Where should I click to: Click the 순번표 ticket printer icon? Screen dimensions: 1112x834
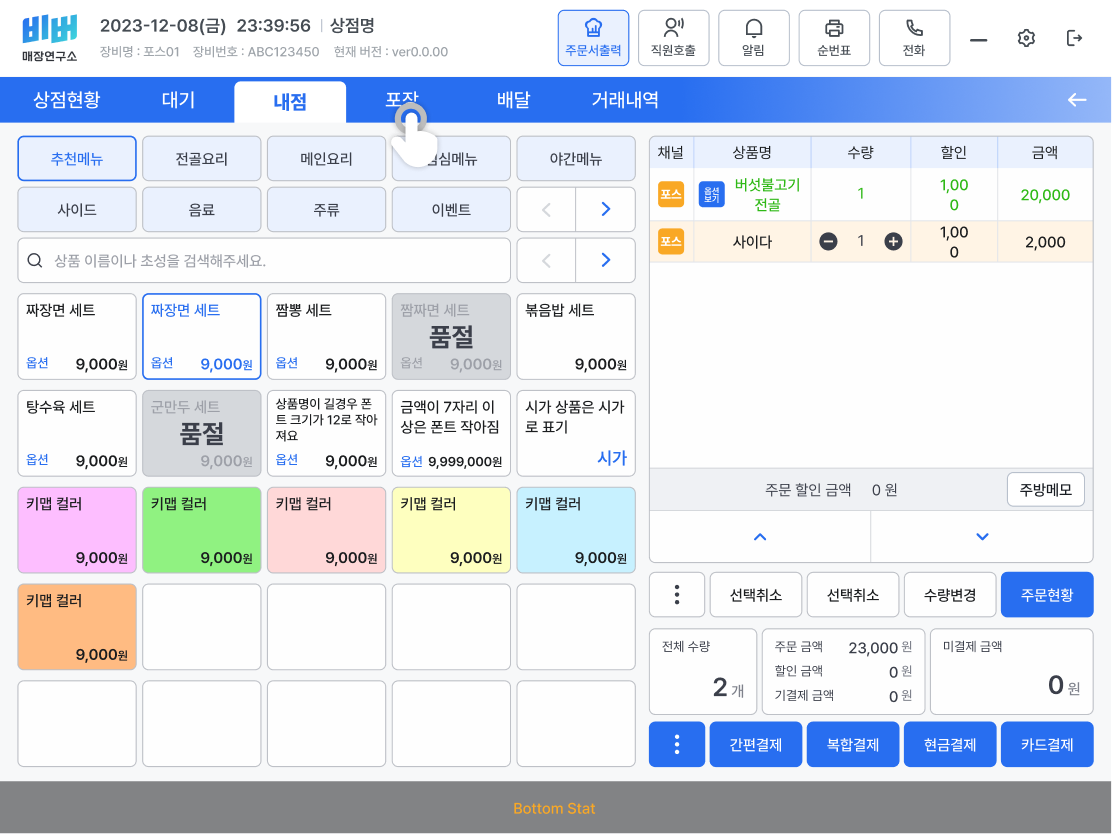(x=834, y=30)
